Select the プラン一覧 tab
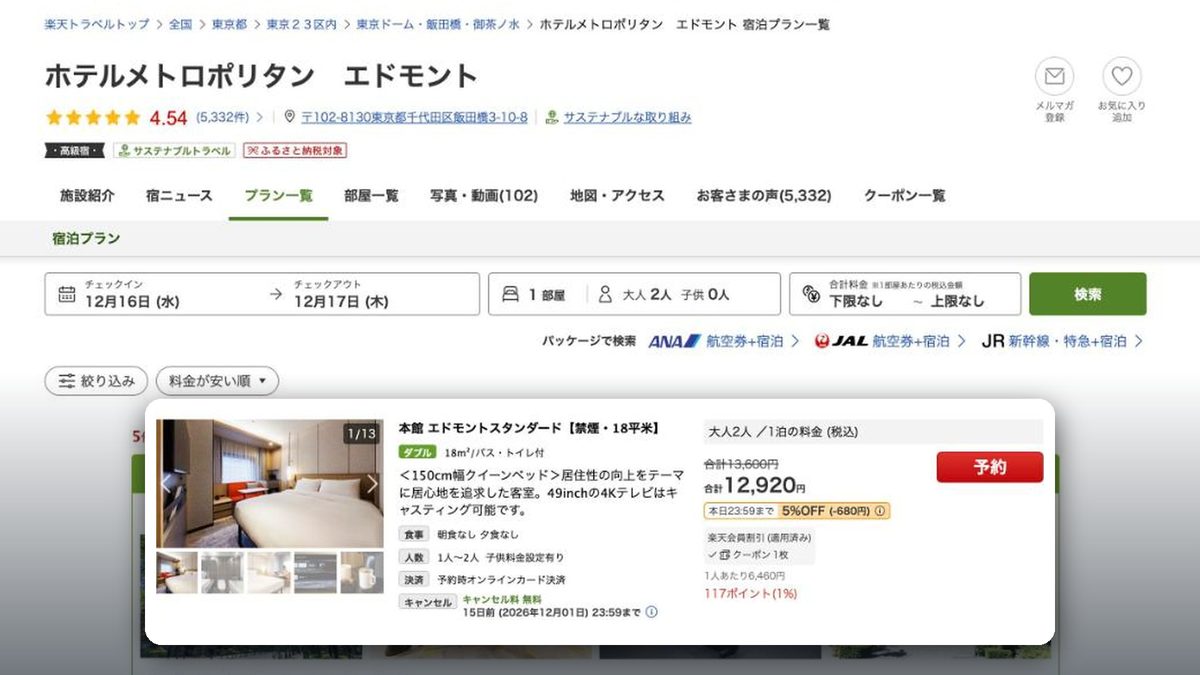 [278, 195]
